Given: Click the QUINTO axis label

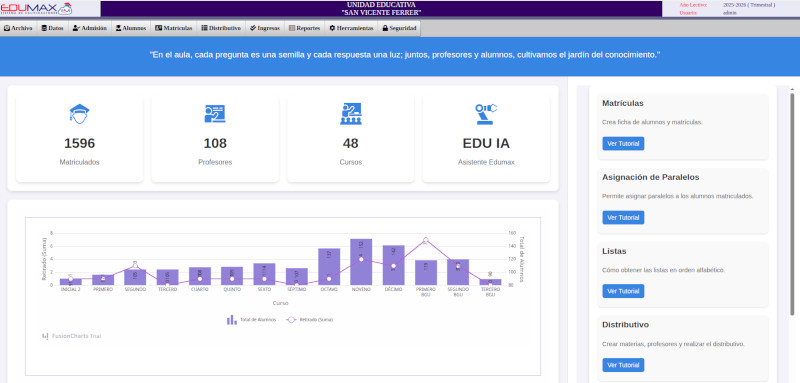Looking at the screenshot, I should (232, 289).
